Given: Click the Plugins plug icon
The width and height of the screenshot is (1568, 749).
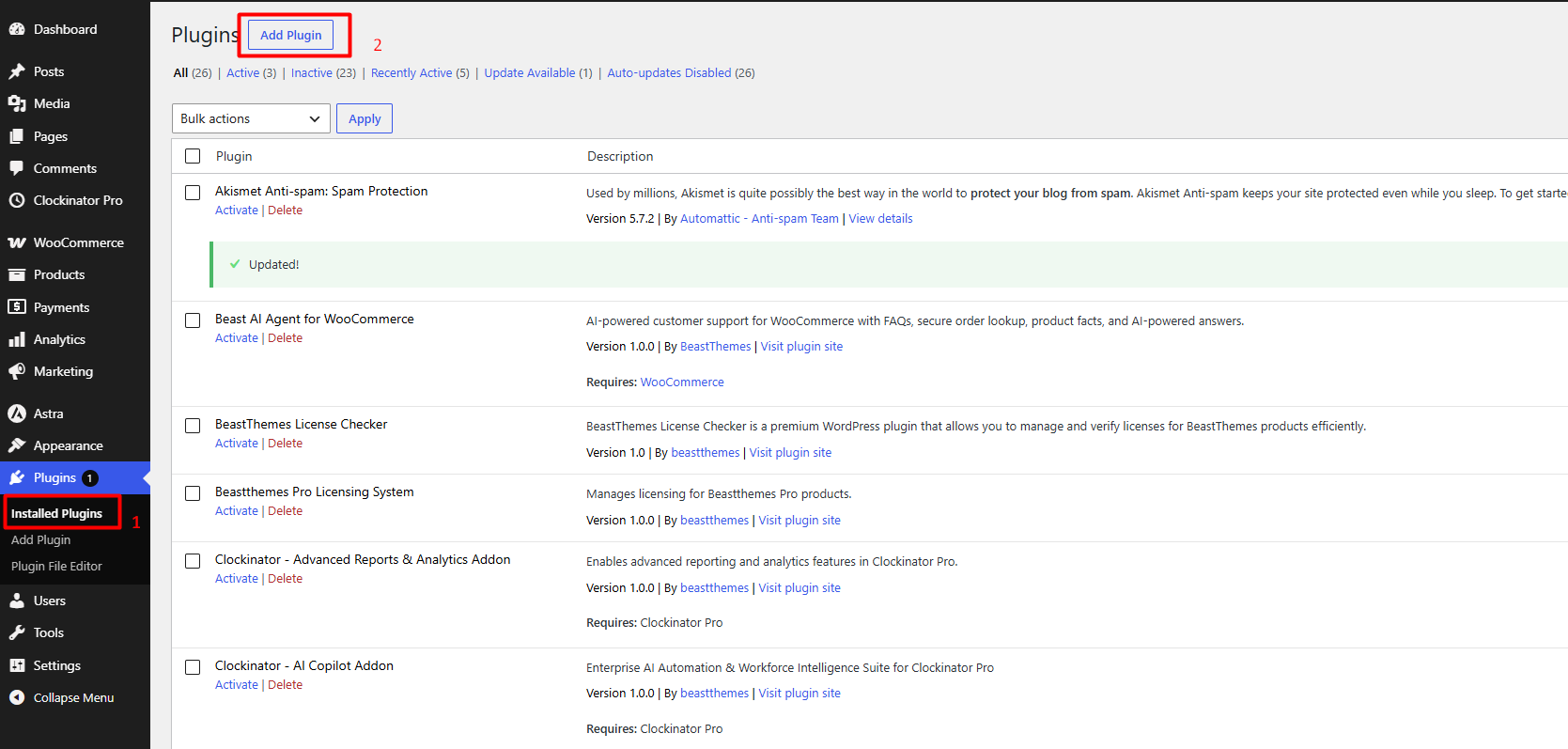Looking at the screenshot, I should [17, 477].
